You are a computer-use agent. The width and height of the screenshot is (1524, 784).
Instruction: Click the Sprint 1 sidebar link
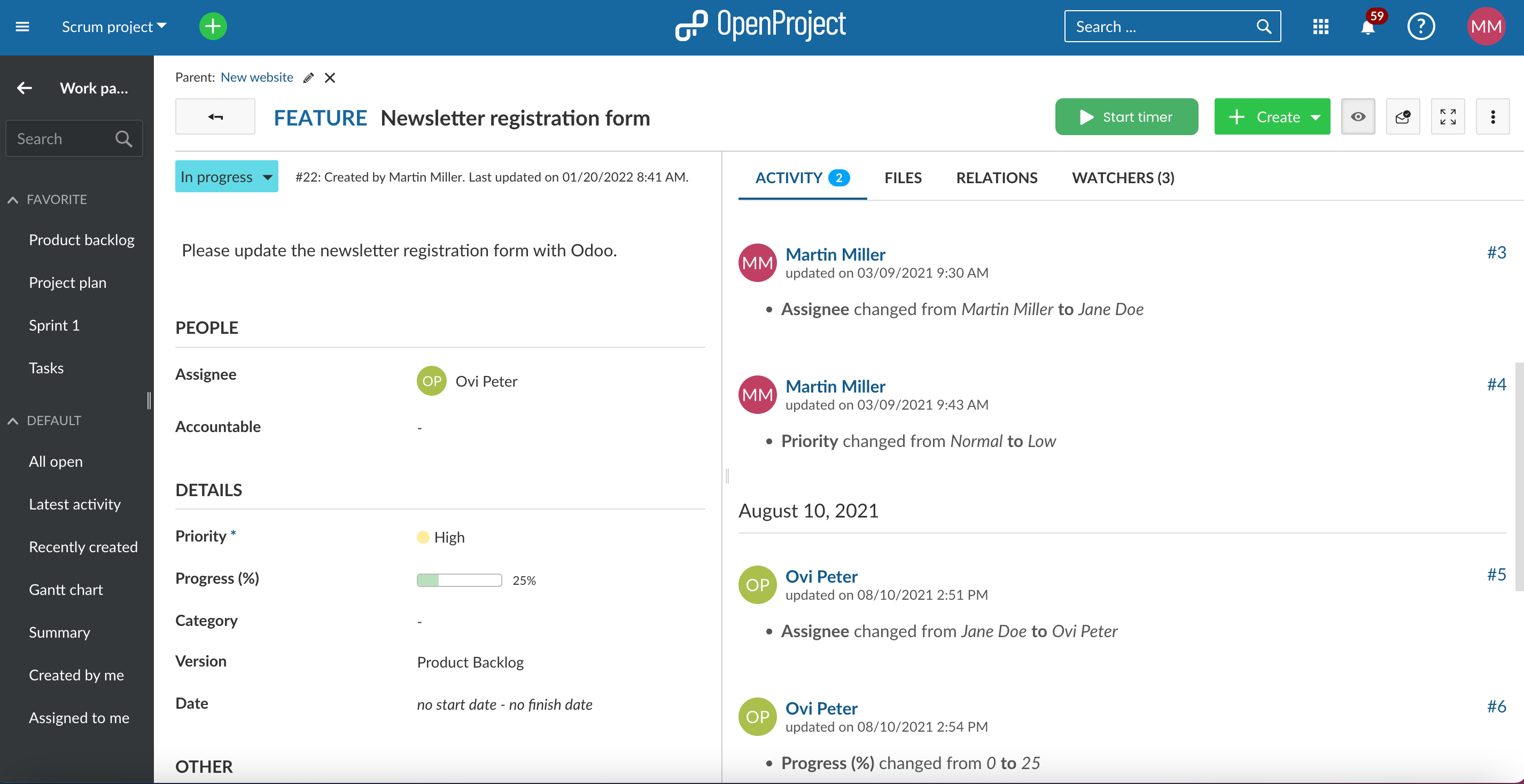tap(53, 324)
